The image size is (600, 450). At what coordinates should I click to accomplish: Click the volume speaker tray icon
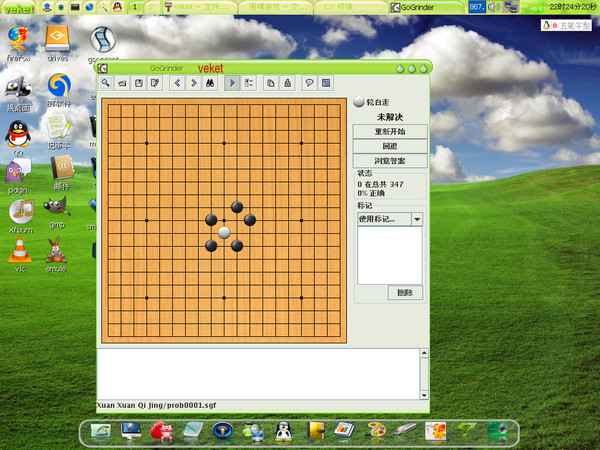(492, 7)
